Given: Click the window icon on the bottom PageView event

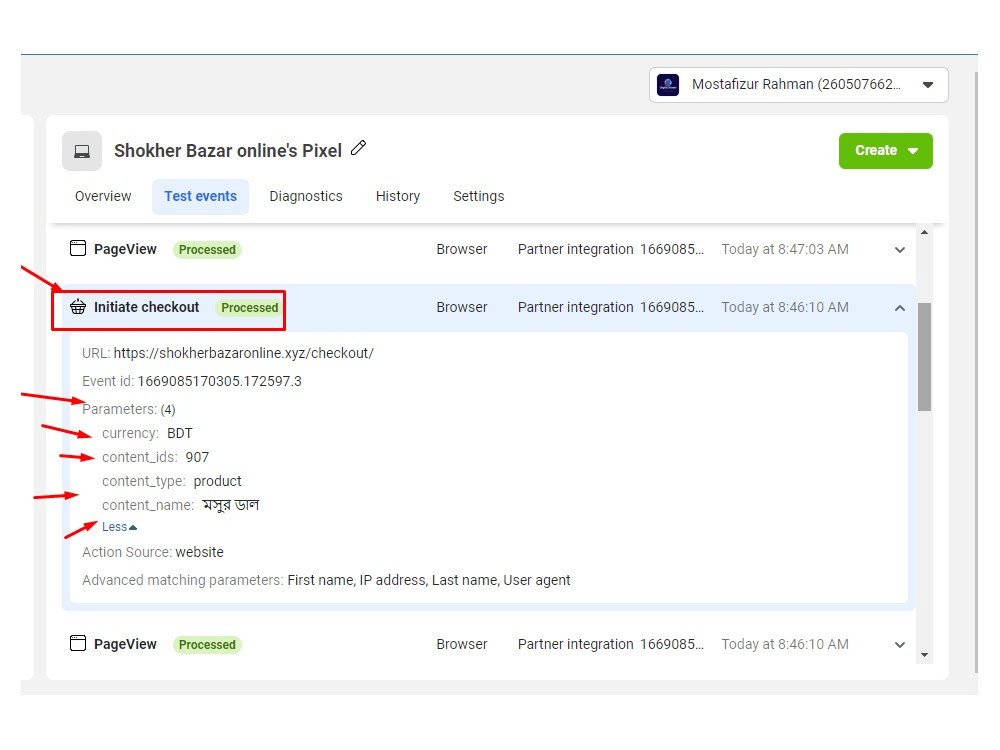Looking at the screenshot, I should pos(78,644).
